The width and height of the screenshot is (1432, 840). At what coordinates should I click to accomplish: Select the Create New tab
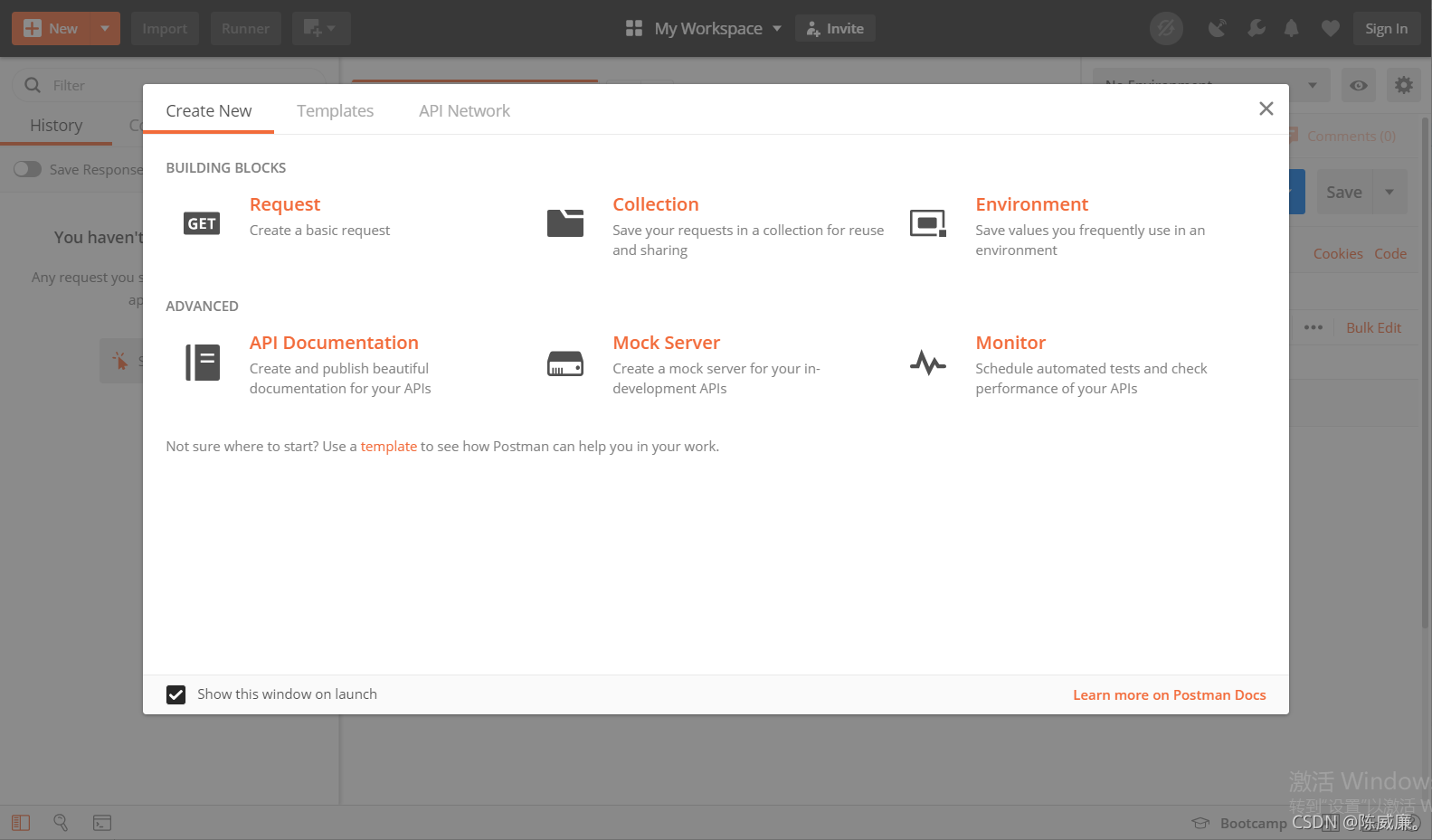pos(209,110)
